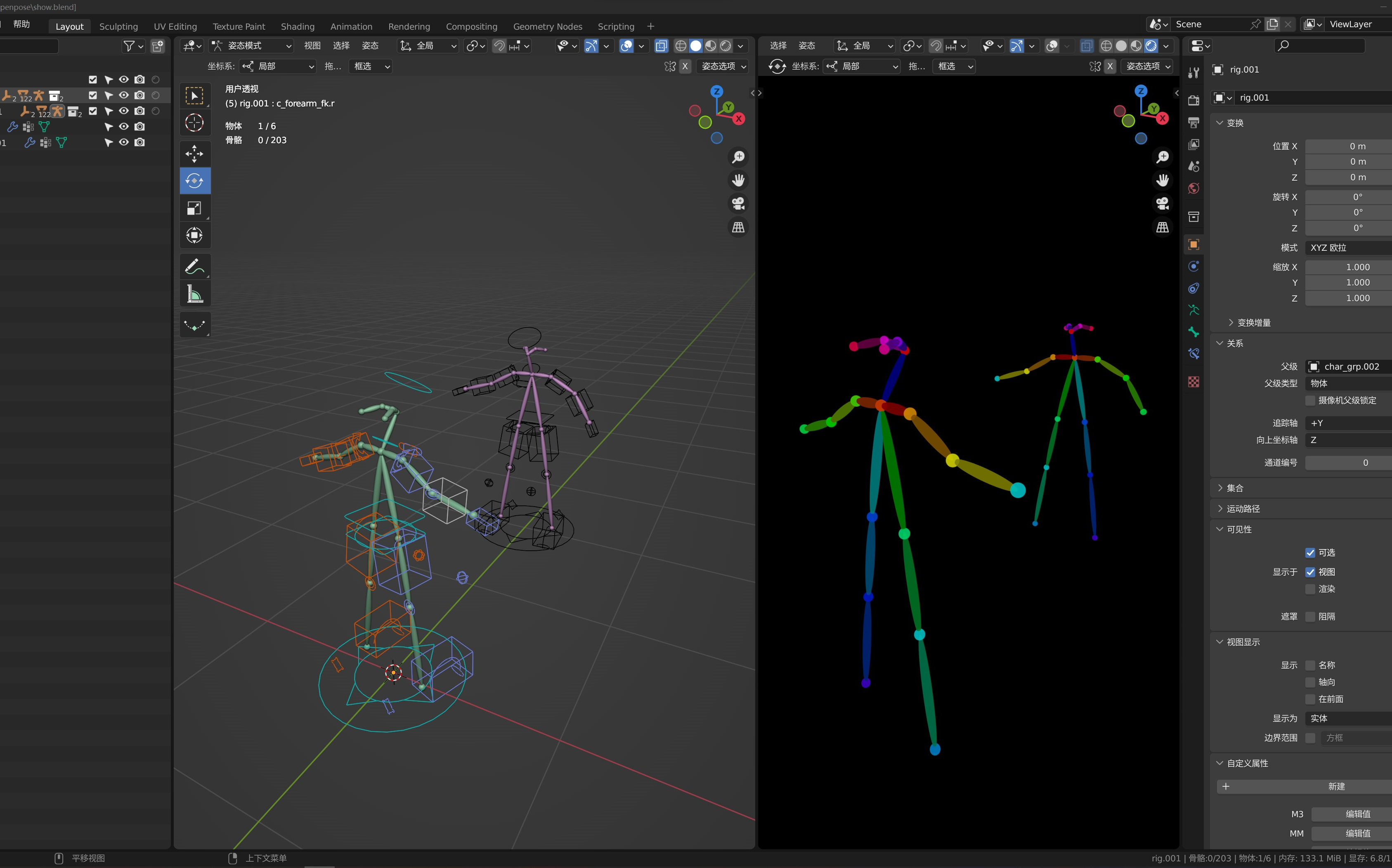Activate the Annotate pencil tool

tap(194, 267)
